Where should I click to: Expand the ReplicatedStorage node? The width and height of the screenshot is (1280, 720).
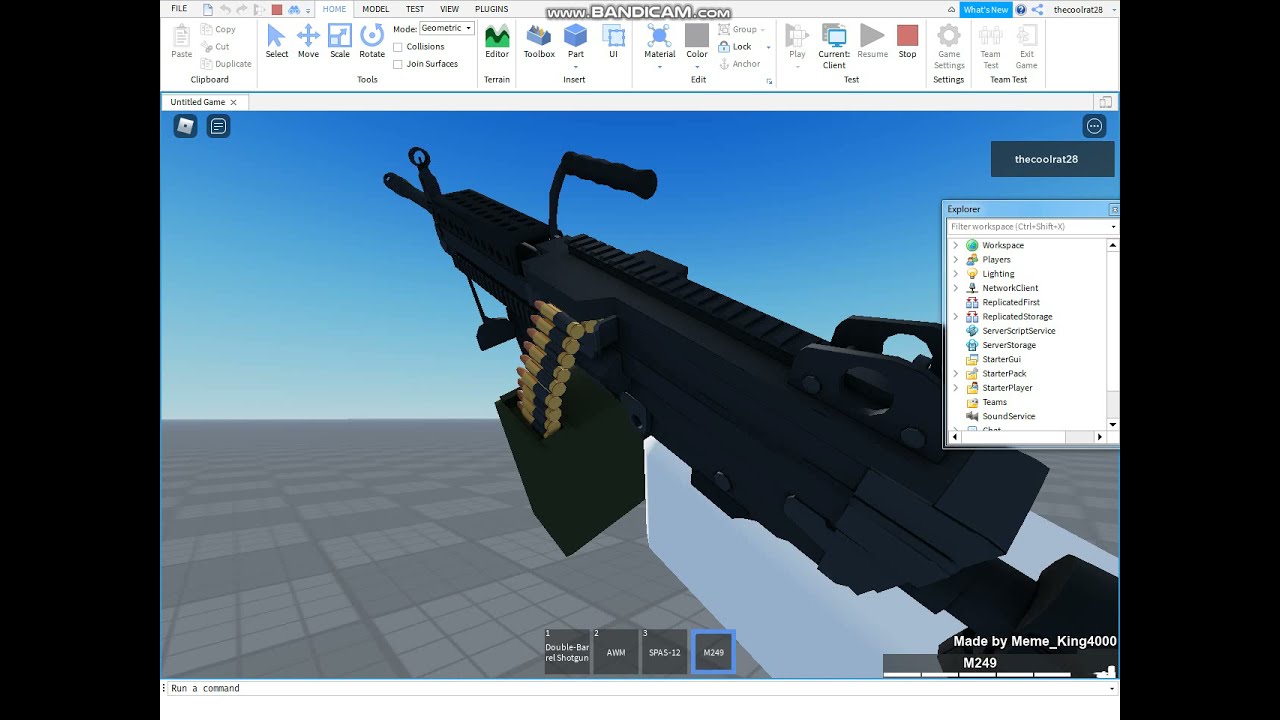(x=955, y=317)
